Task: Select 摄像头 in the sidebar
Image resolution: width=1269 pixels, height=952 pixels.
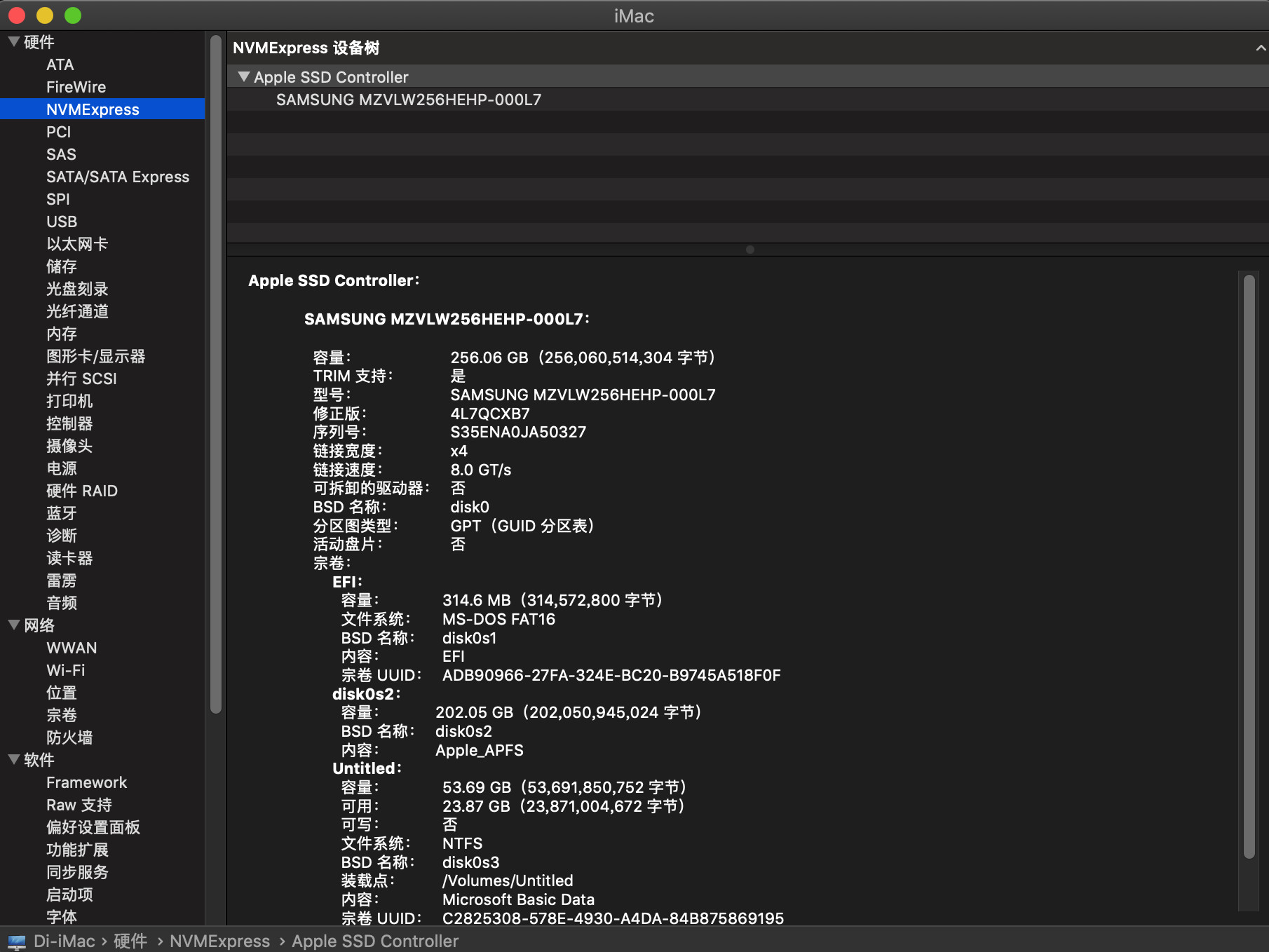Action: tap(69, 446)
